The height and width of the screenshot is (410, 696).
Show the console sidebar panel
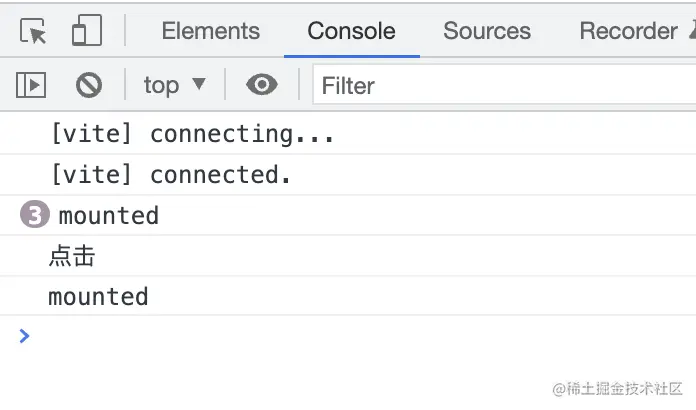click(31, 85)
